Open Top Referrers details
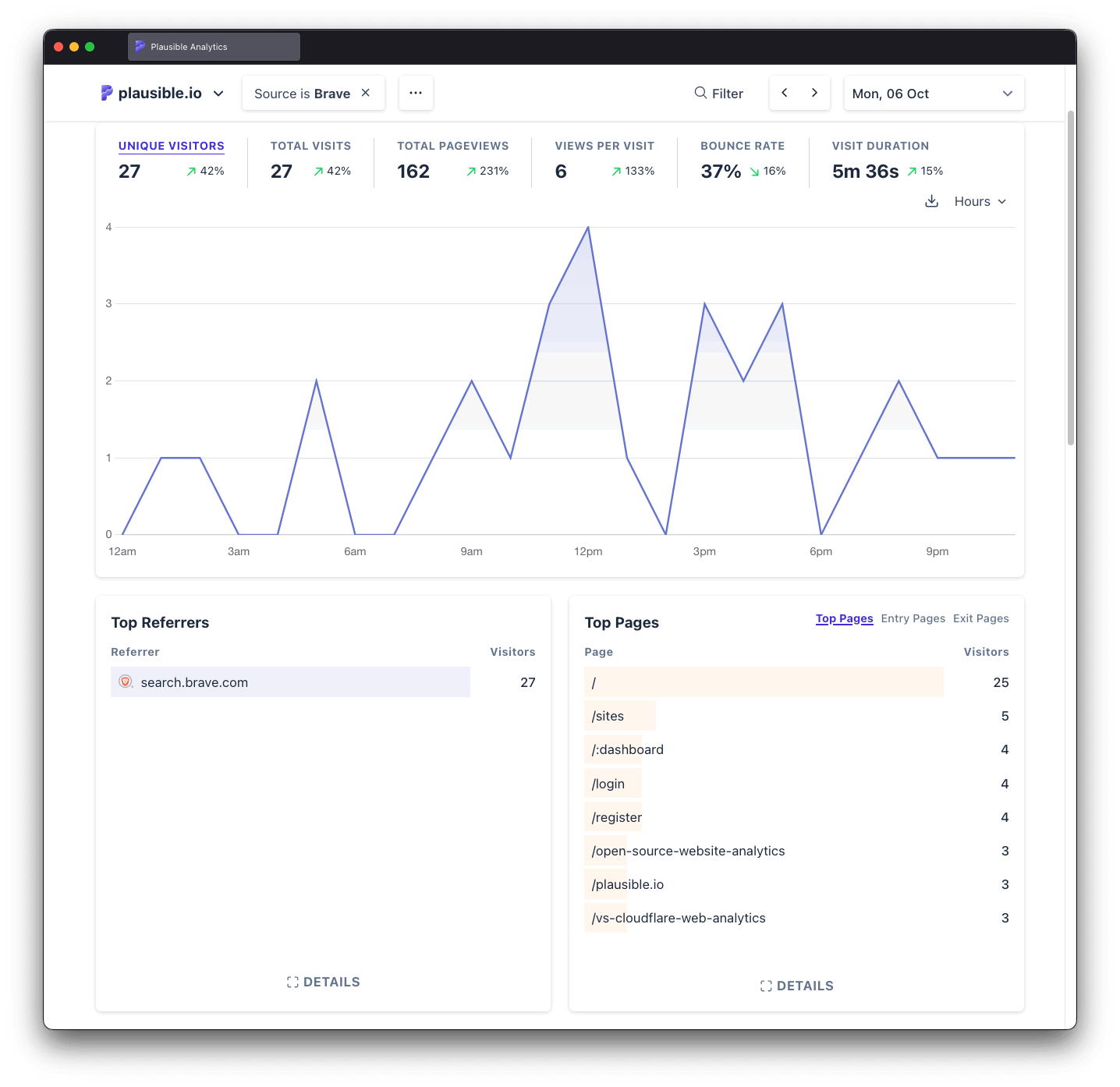Image resolution: width=1120 pixels, height=1087 pixels. click(x=323, y=982)
